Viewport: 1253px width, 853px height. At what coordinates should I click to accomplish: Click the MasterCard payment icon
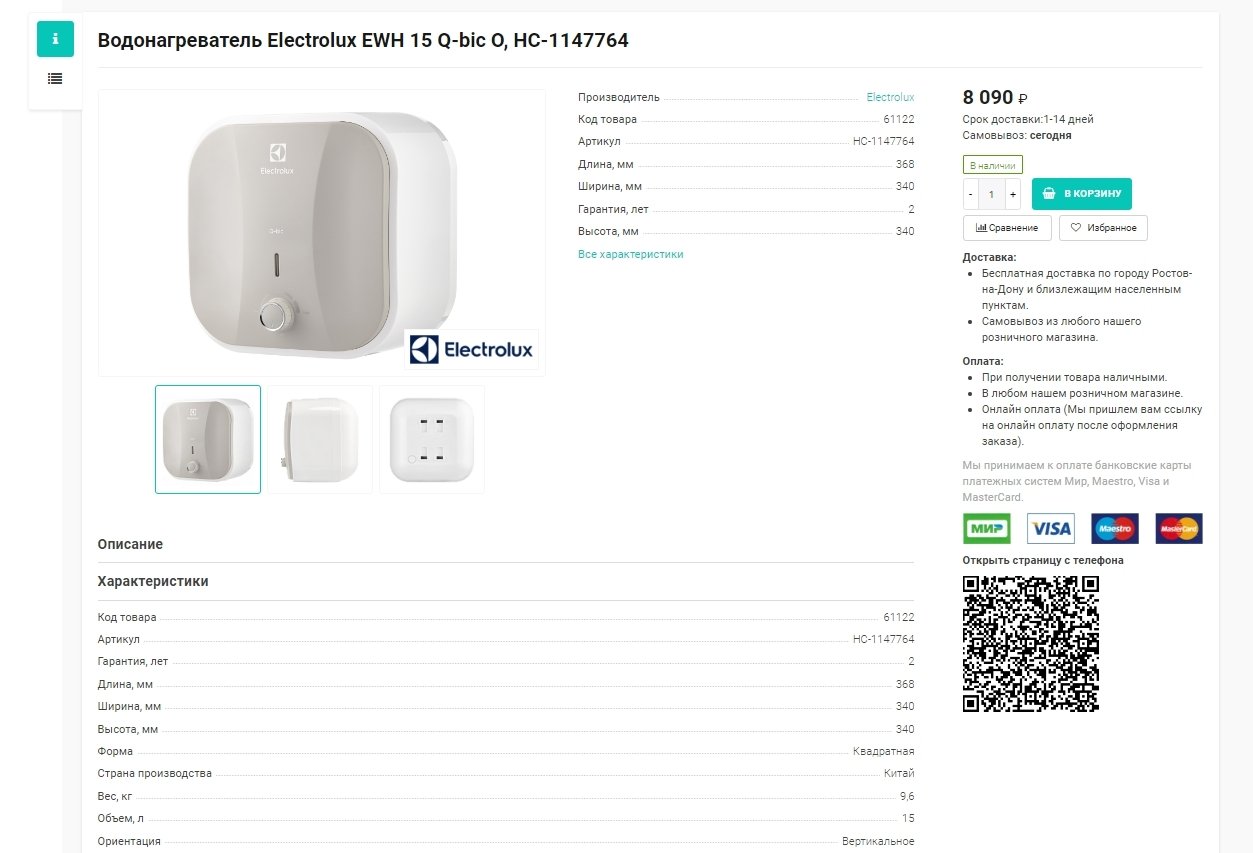1179,528
